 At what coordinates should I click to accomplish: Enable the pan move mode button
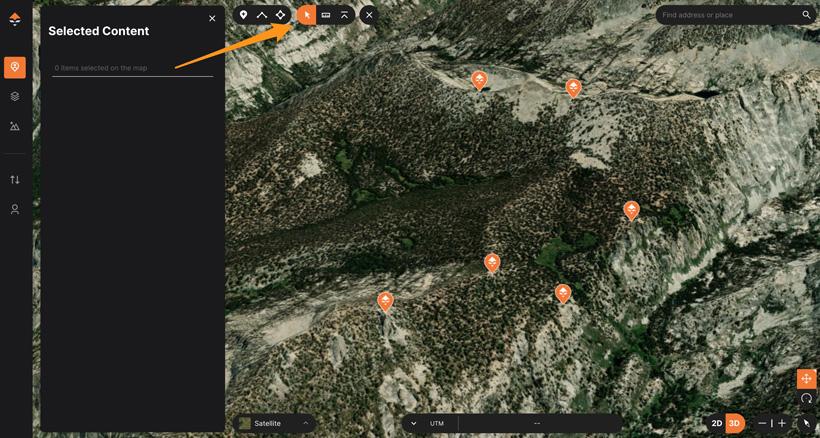coord(806,379)
